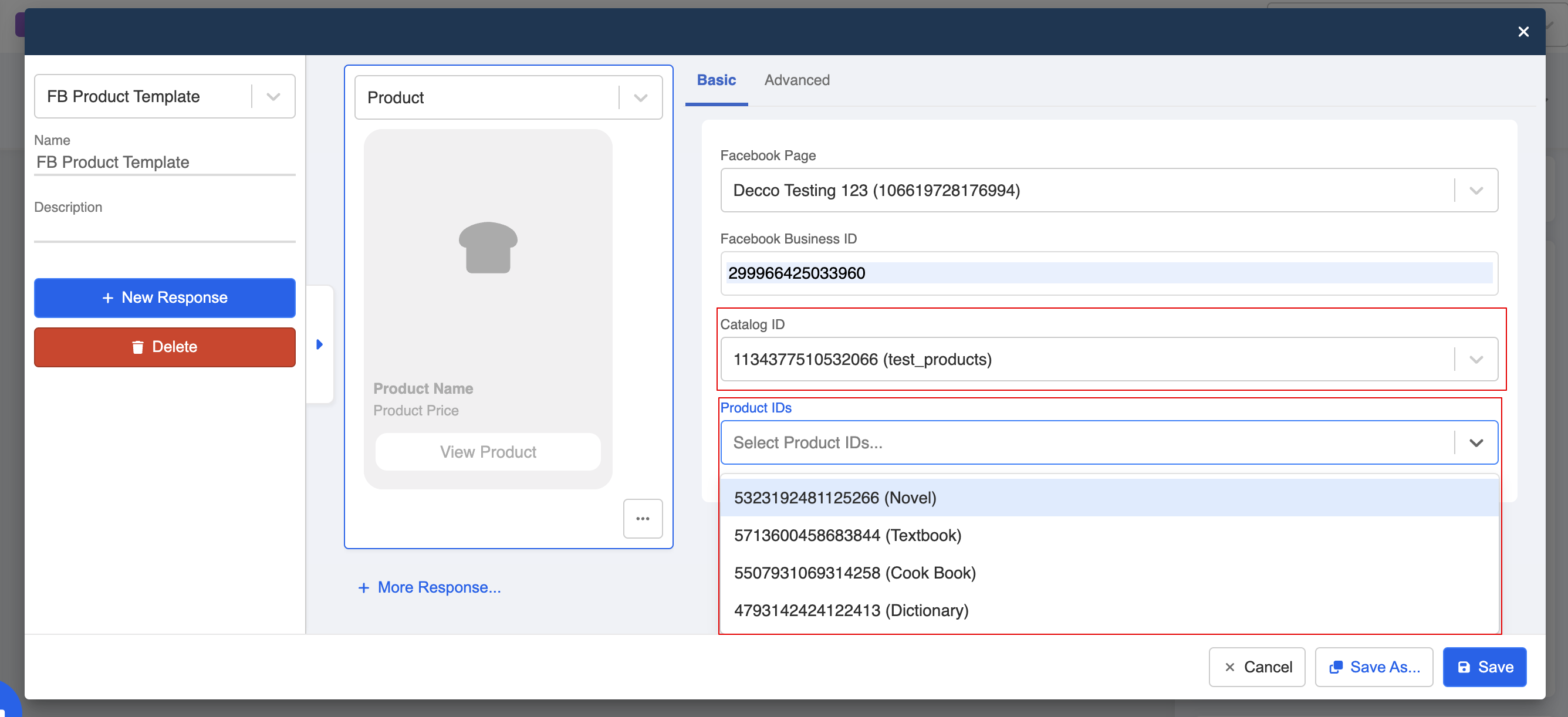
Task: Select the Cook Book product ID
Action: 854,573
